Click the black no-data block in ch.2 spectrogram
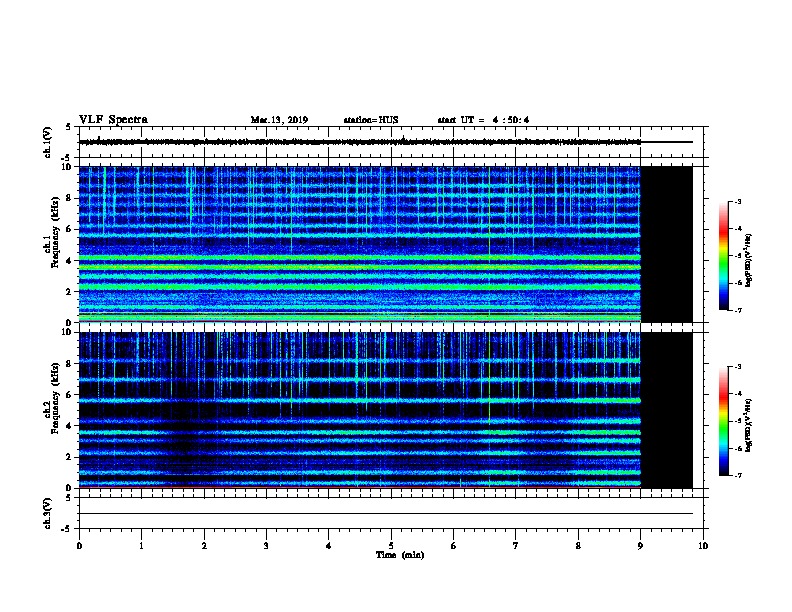Image resolution: width=792 pixels, height=612 pixels. [667, 410]
